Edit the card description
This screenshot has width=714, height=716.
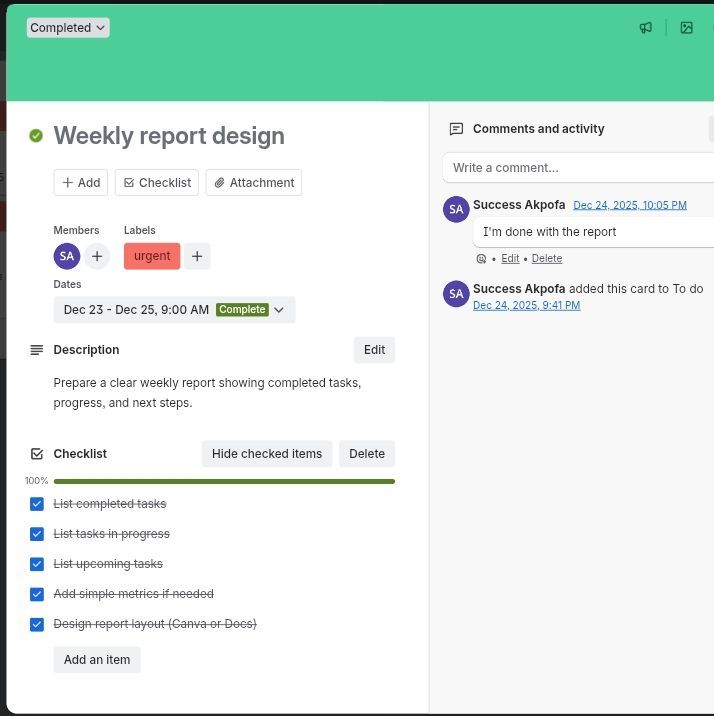coord(374,350)
